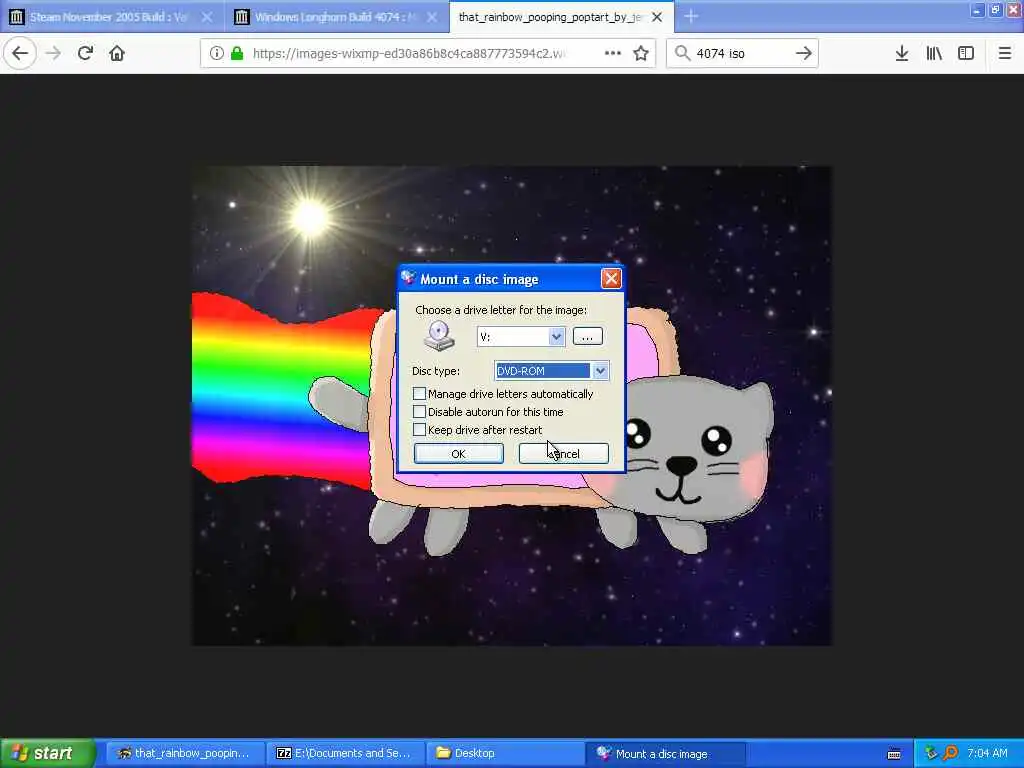This screenshot has width=1024, height=768.
Task: Select the that_rainbow_pooping_poptart tab
Action: [562, 17]
